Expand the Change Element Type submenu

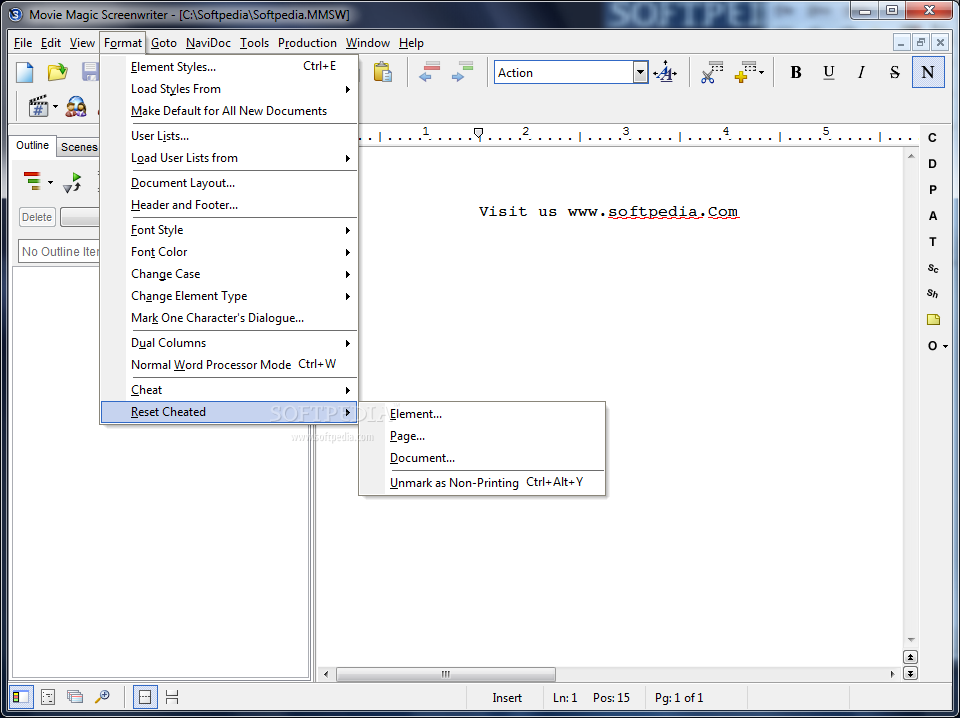click(228, 296)
